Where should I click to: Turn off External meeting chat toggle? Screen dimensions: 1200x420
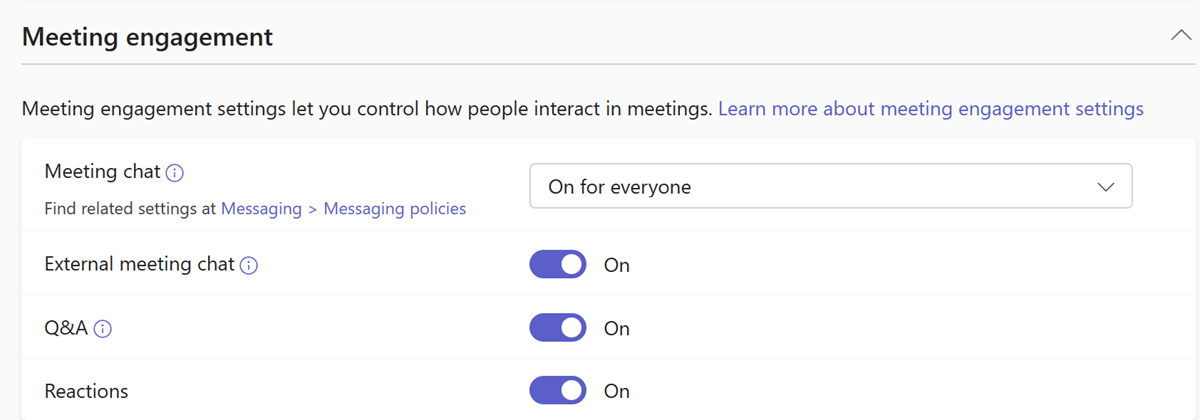click(558, 265)
